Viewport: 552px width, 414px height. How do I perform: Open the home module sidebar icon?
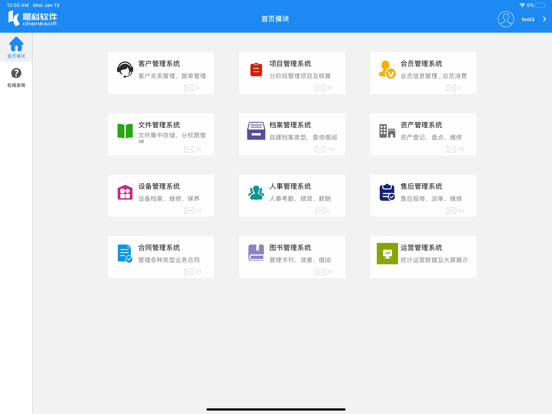(x=16, y=44)
